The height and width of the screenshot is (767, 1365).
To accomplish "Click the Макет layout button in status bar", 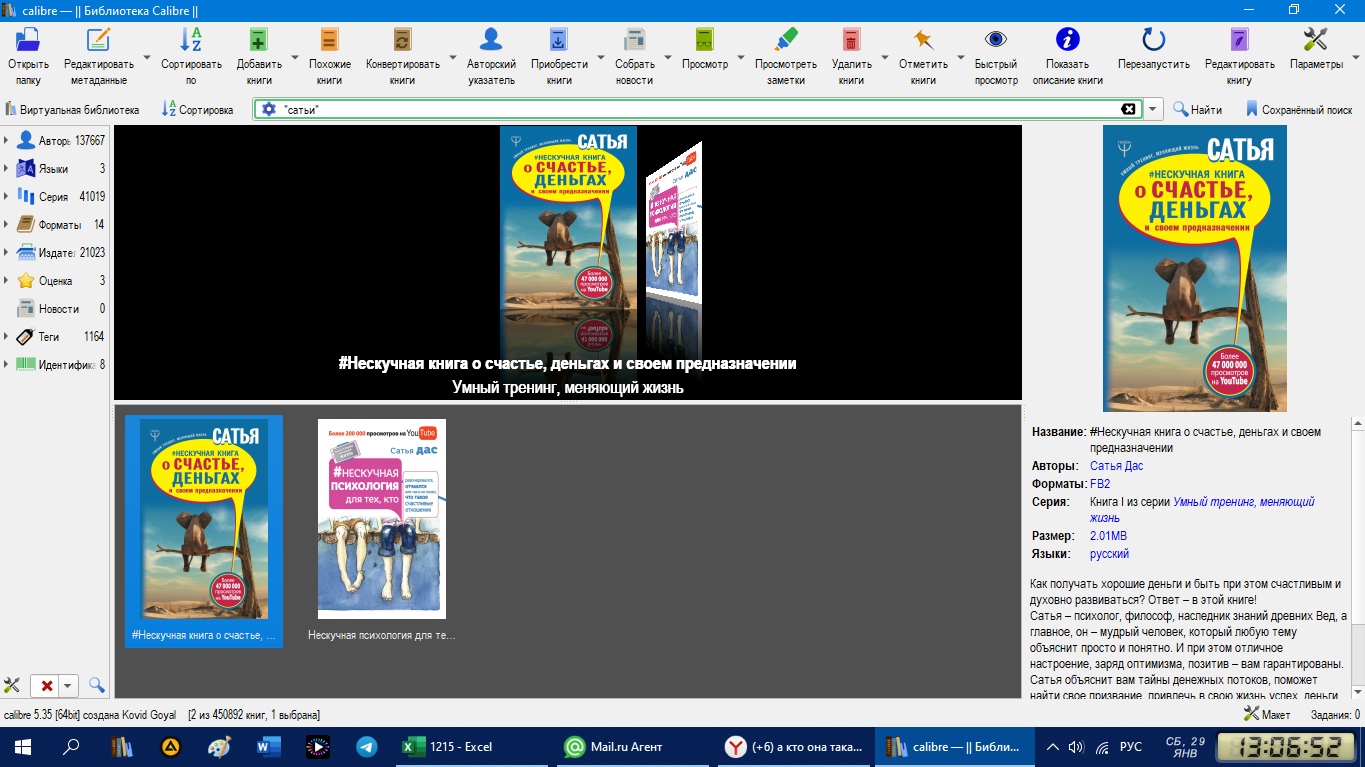I will (x=1267, y=715).
